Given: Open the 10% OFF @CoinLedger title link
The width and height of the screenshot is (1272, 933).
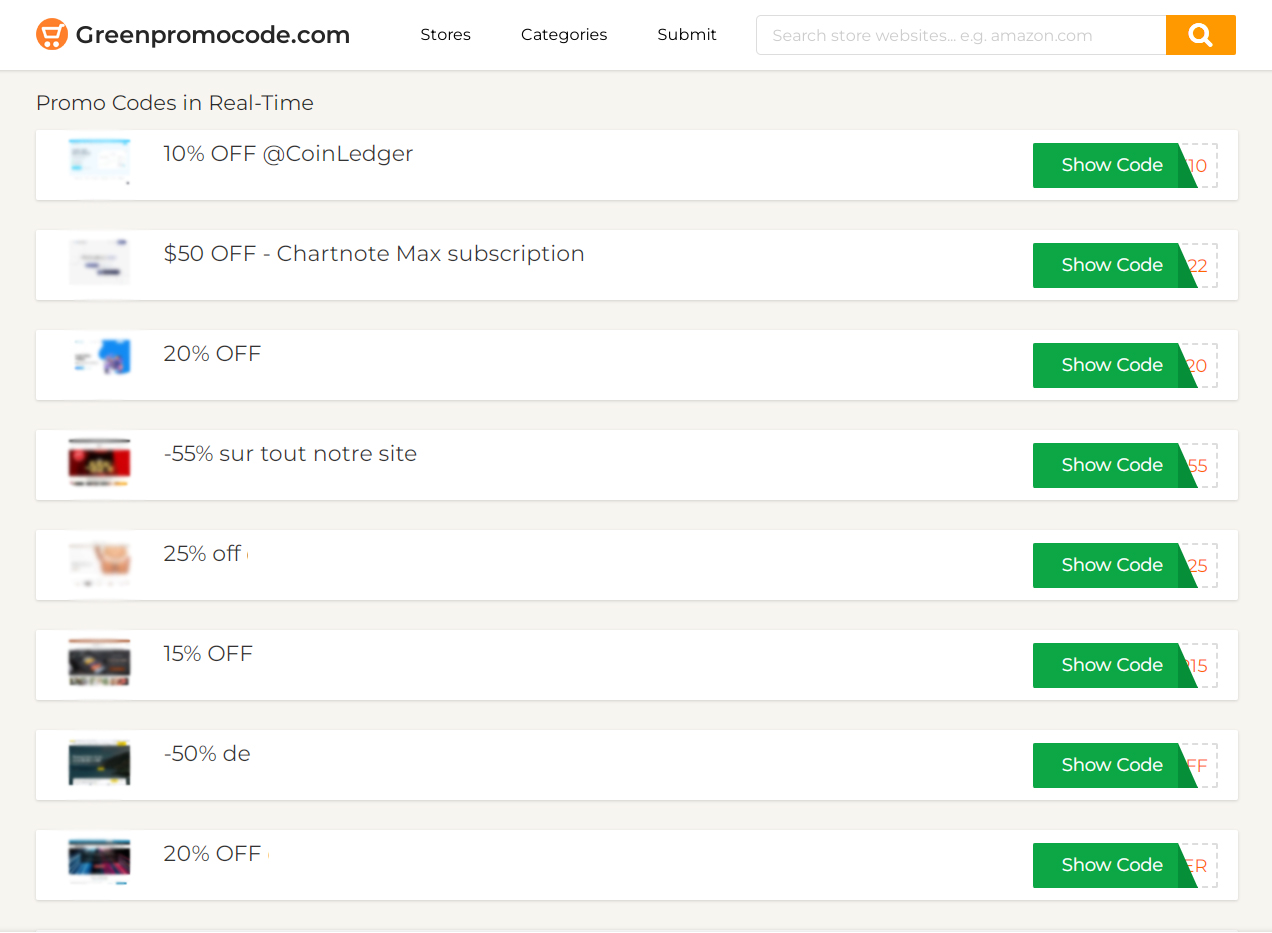Looking at the screenshot, I should pyautogui.click(x=288, y=154).
